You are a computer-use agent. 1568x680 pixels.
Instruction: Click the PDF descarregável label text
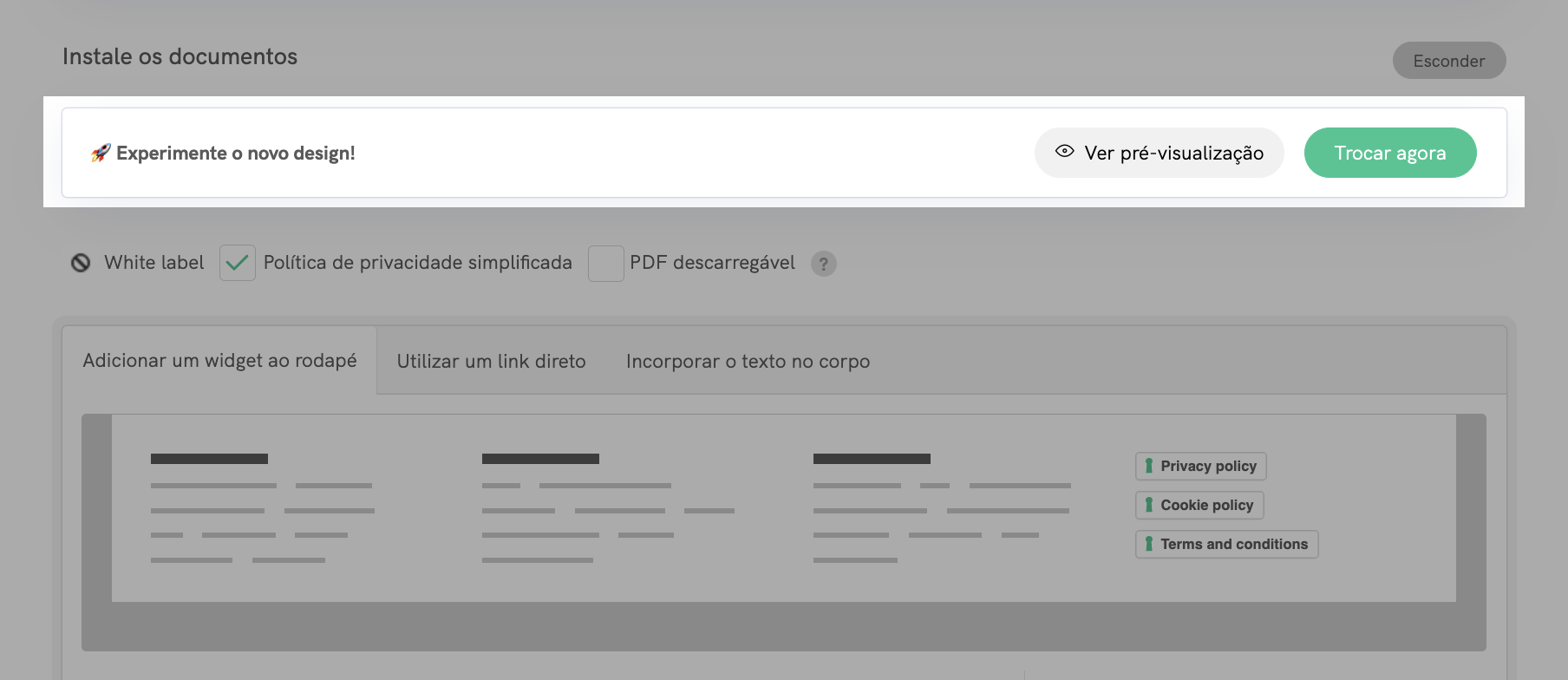pos(712,263)
